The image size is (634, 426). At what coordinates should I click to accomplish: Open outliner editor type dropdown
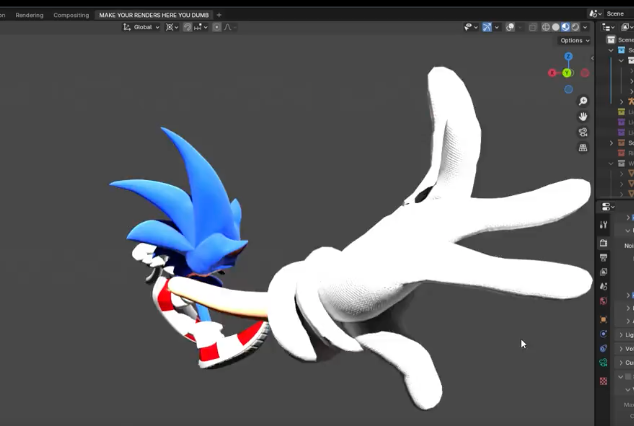(x=608, y=27)
